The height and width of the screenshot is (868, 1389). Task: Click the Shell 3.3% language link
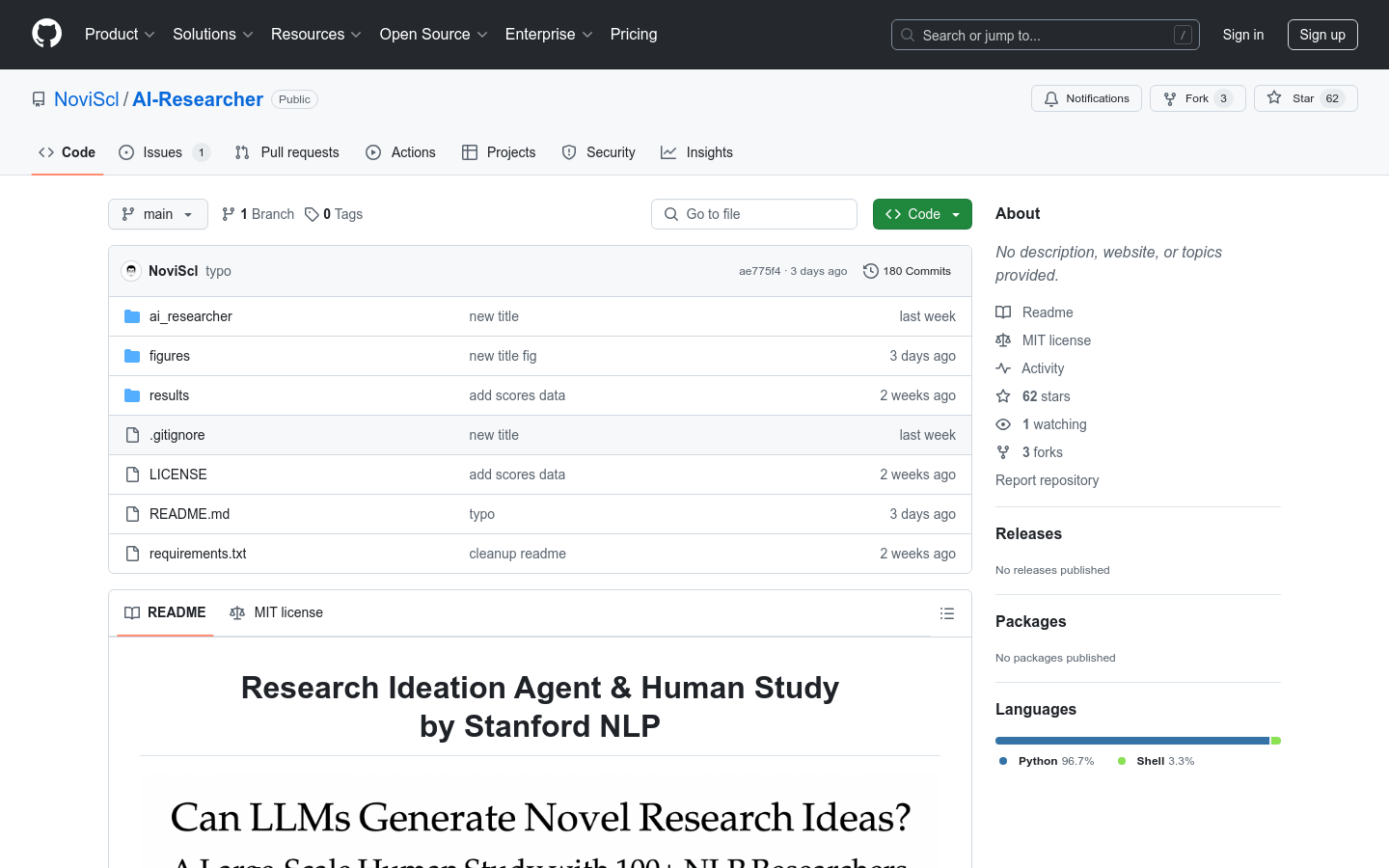point(1156,761)
